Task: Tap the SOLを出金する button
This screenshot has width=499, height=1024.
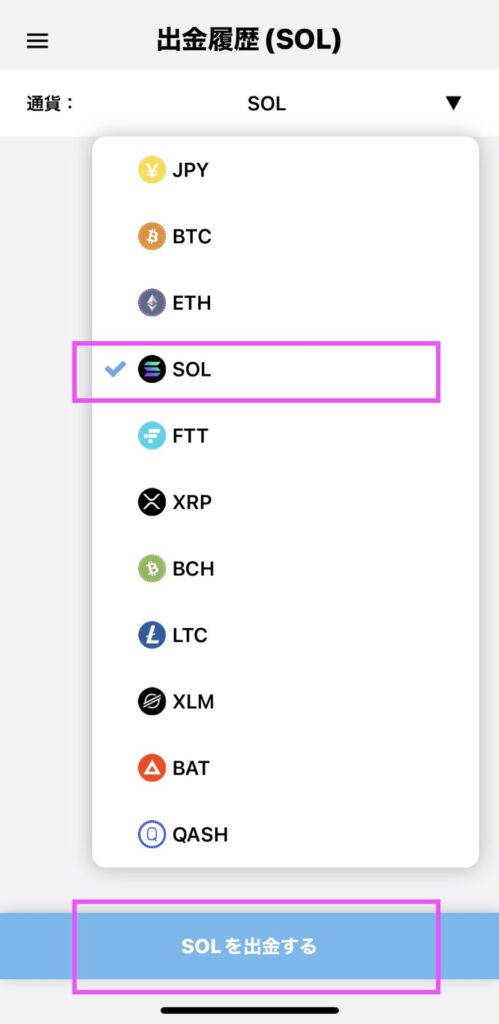Action: point(250,946)
